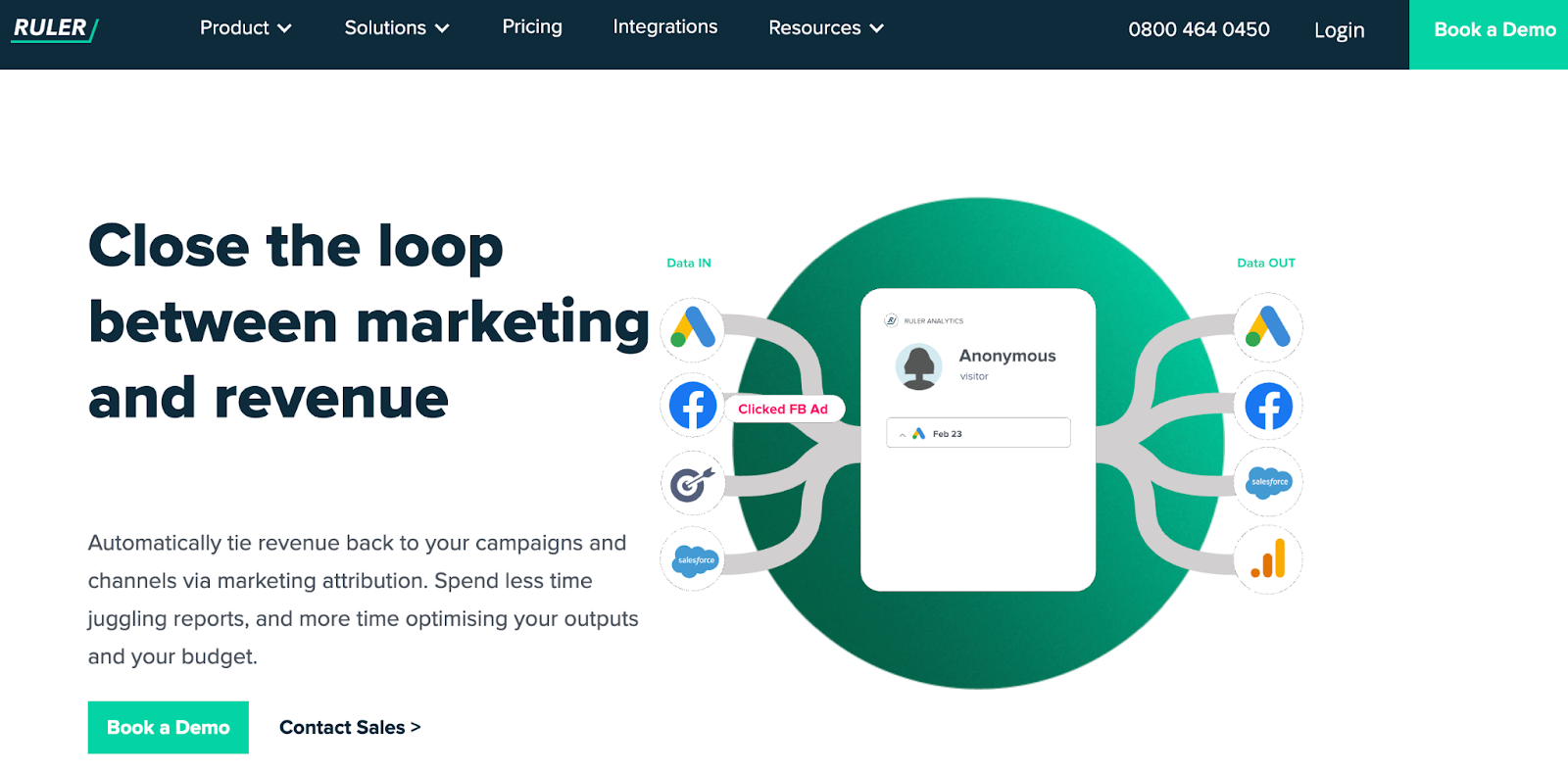Expand the Product dropdown menu

[x=246, y=28]
